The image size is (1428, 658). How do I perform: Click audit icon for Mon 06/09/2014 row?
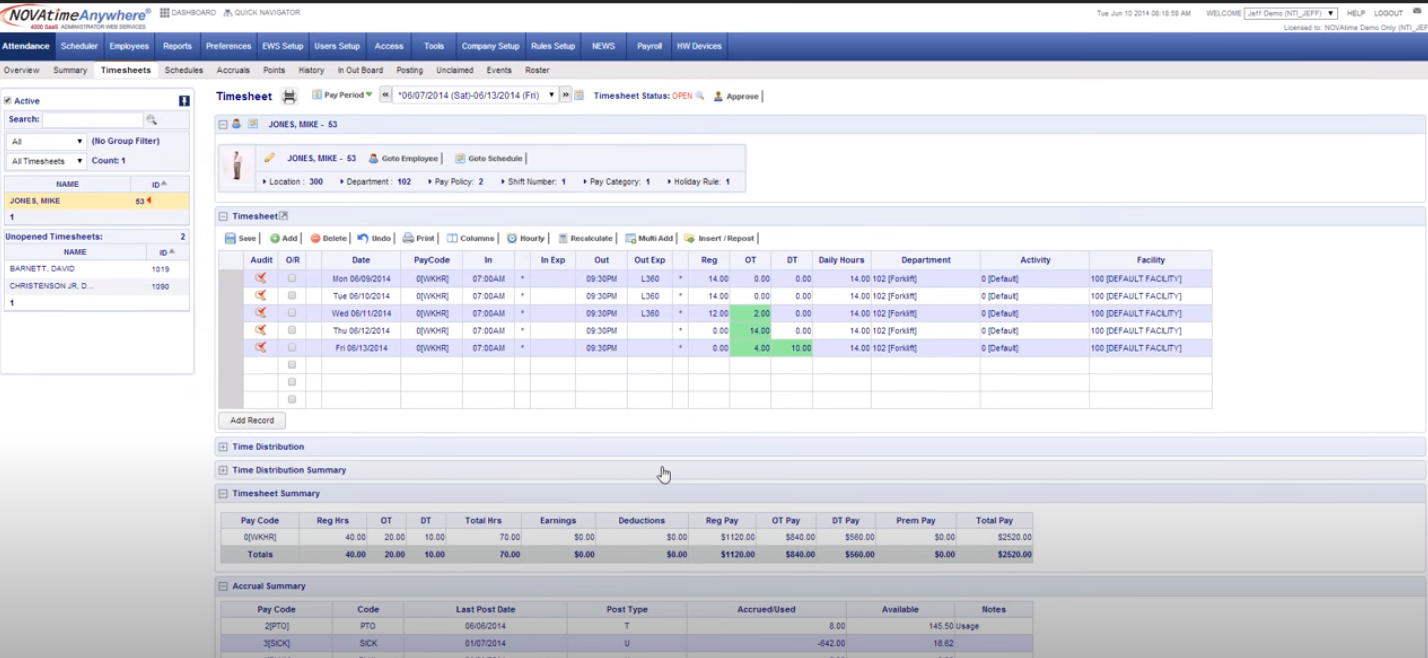point(261,278)
